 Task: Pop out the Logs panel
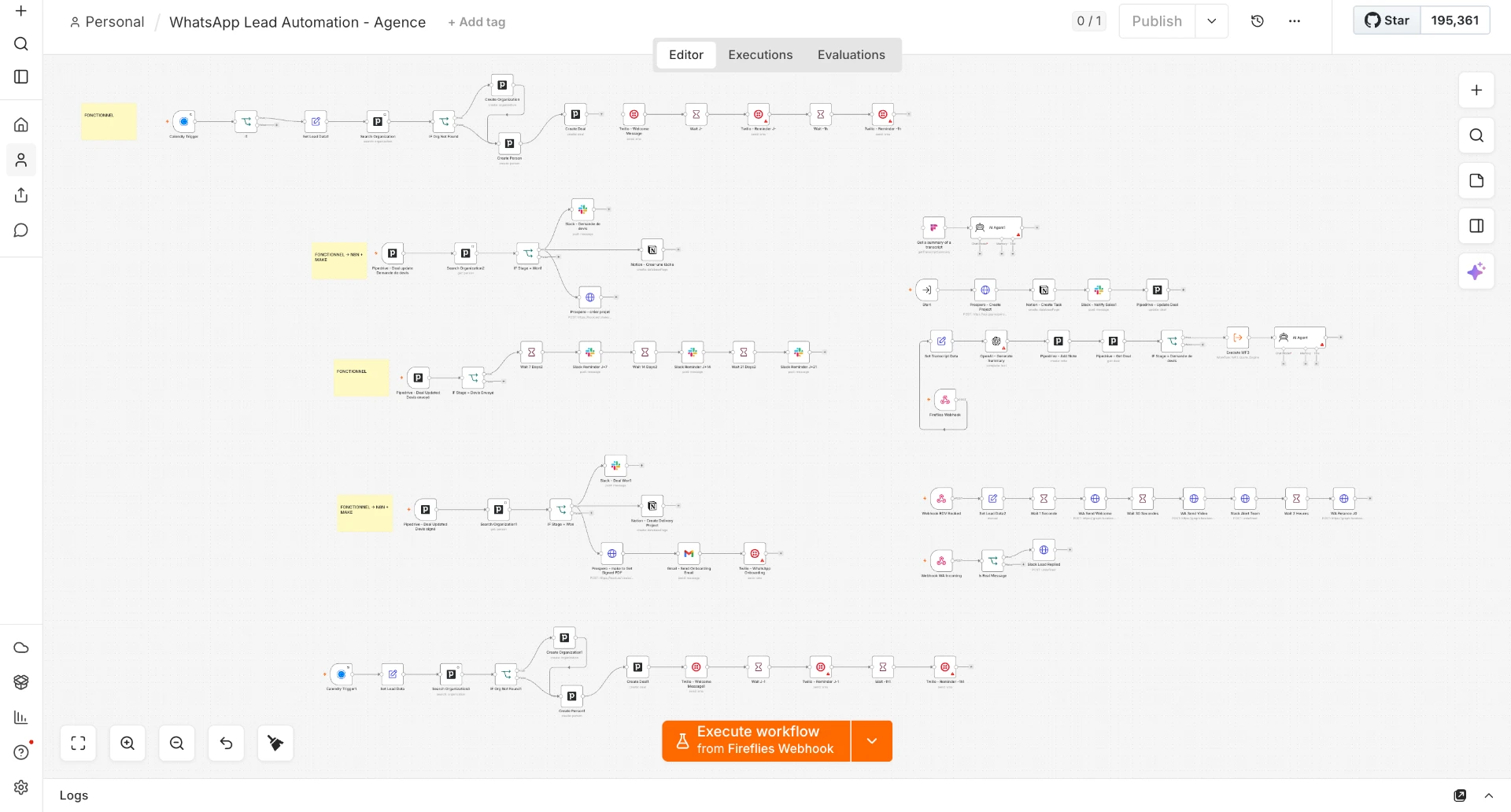1460,795
